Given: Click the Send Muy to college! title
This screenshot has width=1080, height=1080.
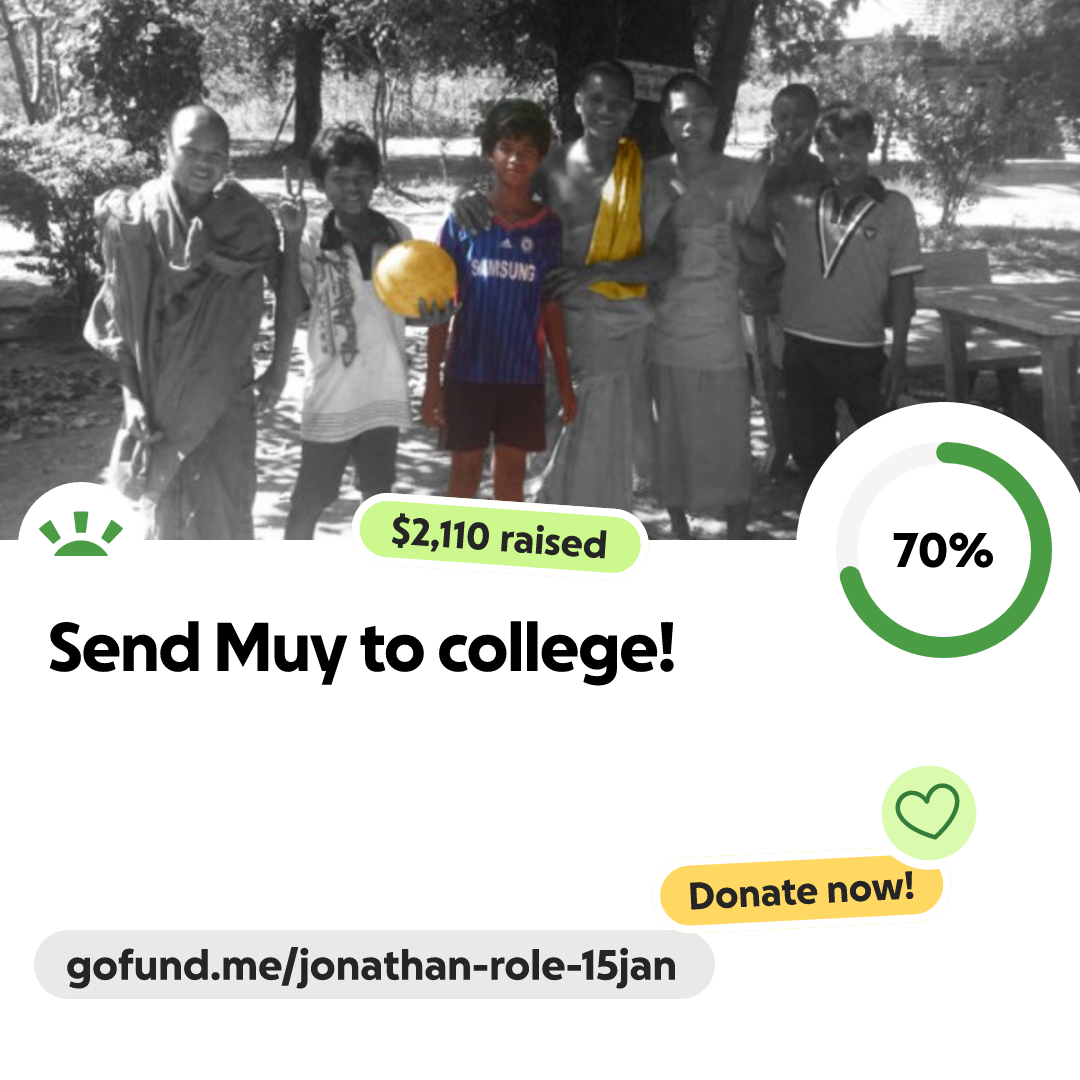Looking at the screenshot, I should (362, 649).
